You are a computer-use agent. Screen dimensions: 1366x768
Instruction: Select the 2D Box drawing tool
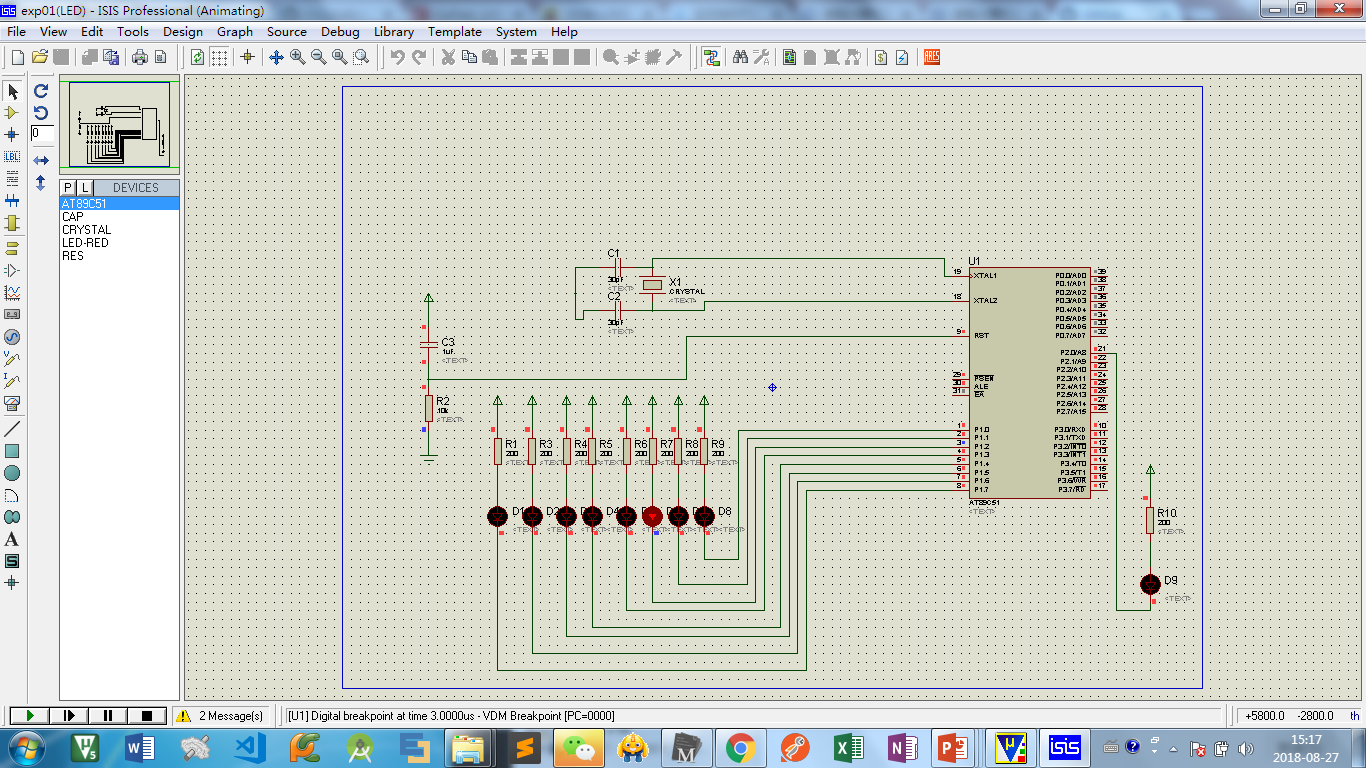(x=12, y=450)
